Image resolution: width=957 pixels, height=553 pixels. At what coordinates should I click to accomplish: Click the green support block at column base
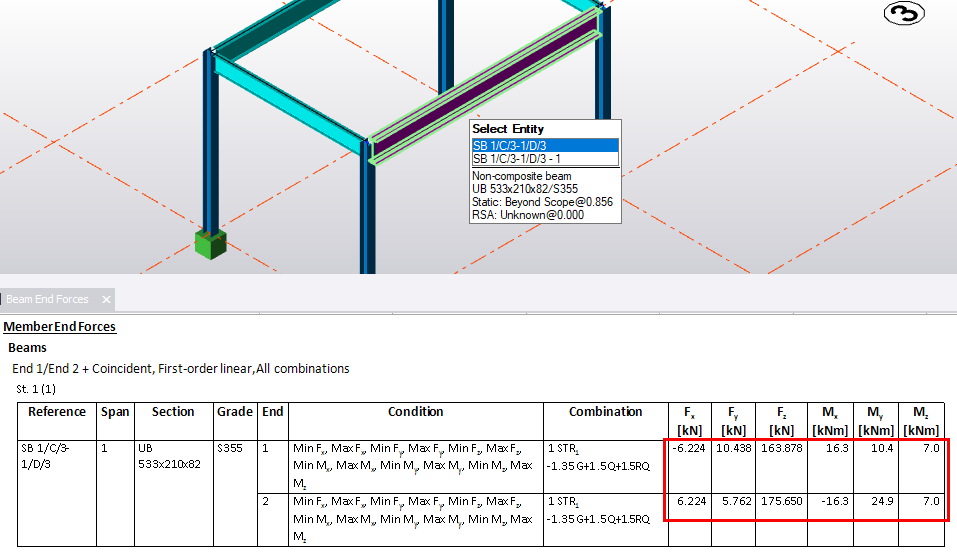coord(211,243)
